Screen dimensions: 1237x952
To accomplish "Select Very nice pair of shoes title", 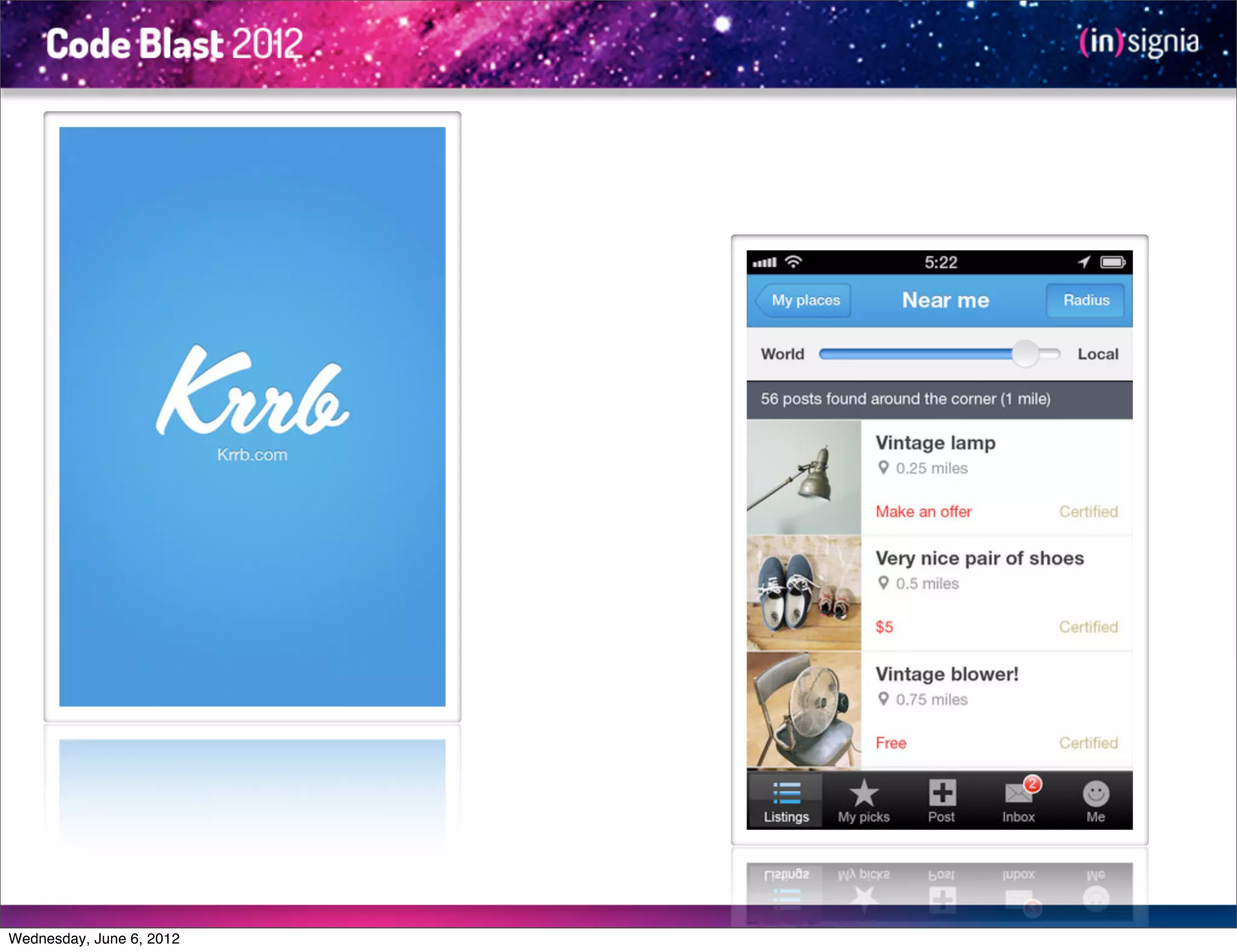I will click(x=980, y=558).
